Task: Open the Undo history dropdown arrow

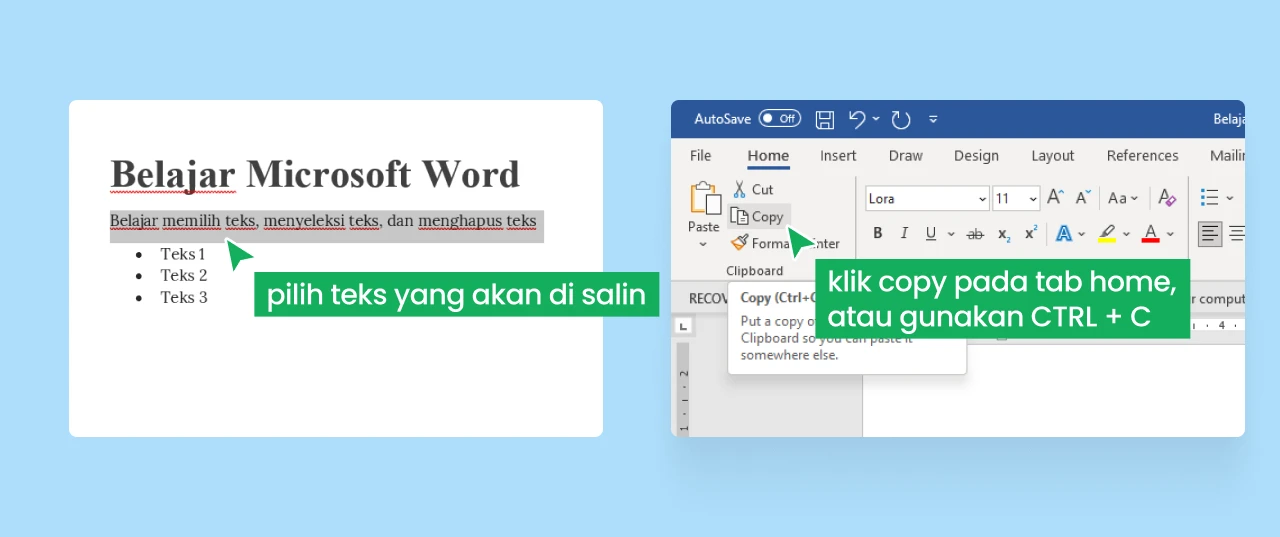Action: (x=876, y=119)
